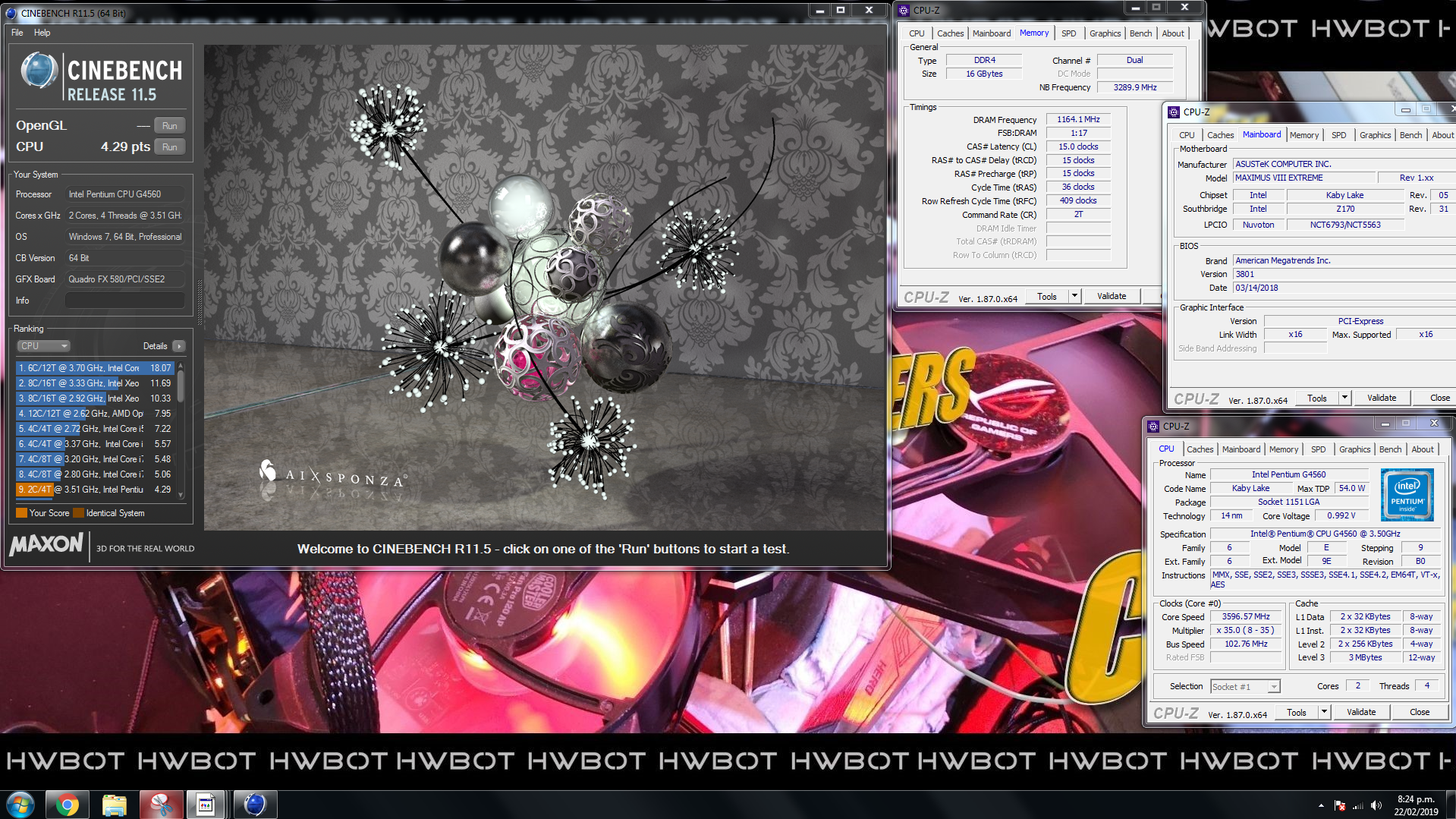Click the volume speaker tray icon
Screen dimensions: 1456x819
(x=1376, y=805)
